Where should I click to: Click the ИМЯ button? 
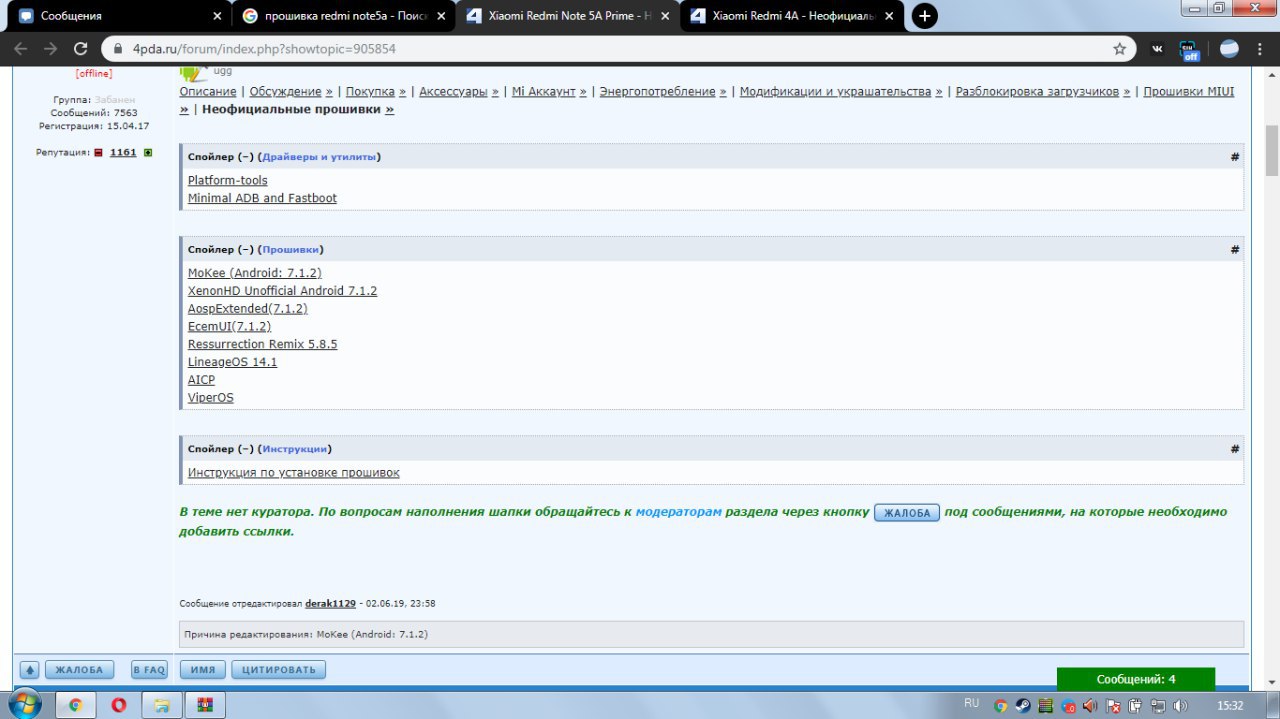(202, 670)
